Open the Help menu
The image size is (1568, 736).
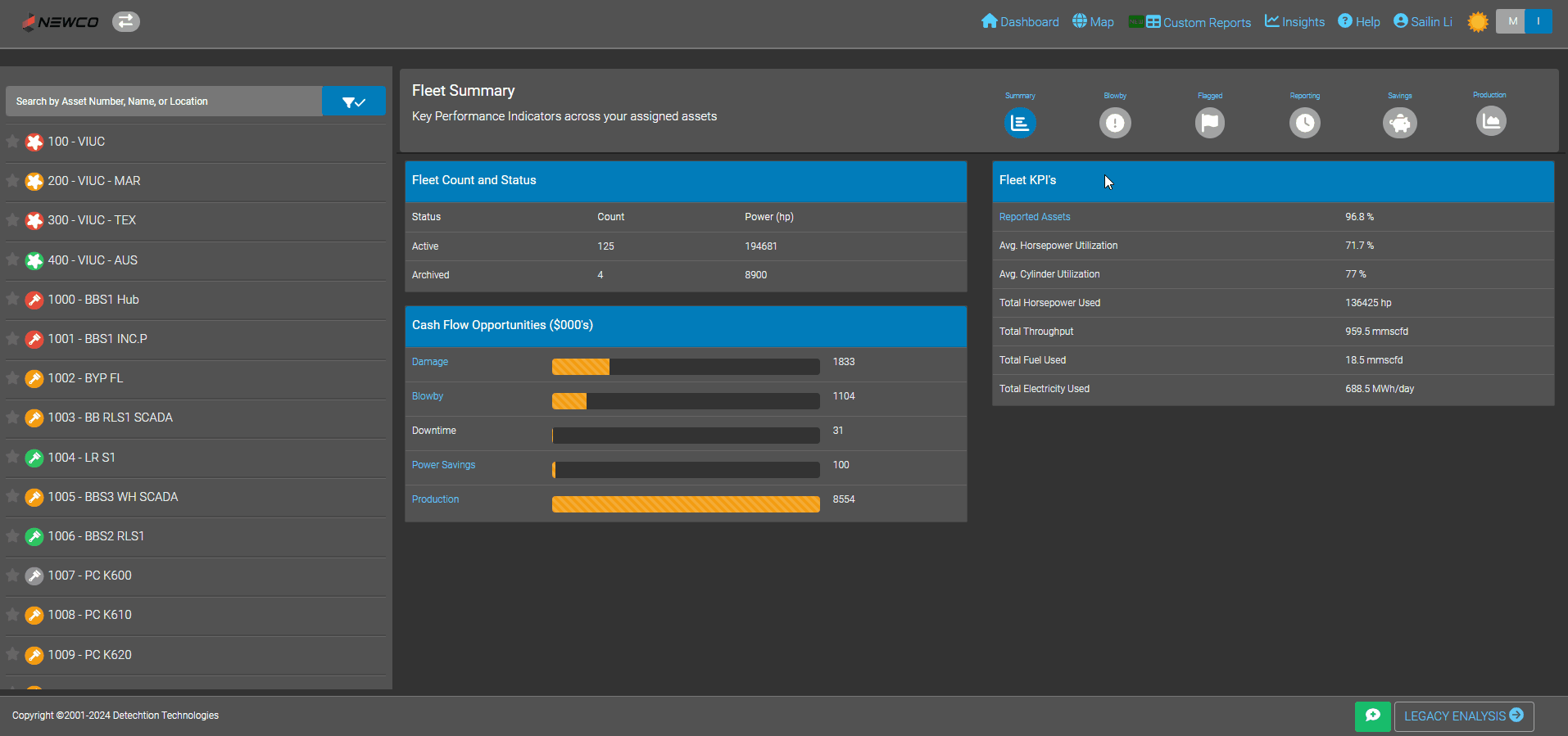pyautogui.click(x=1358, y=22)
